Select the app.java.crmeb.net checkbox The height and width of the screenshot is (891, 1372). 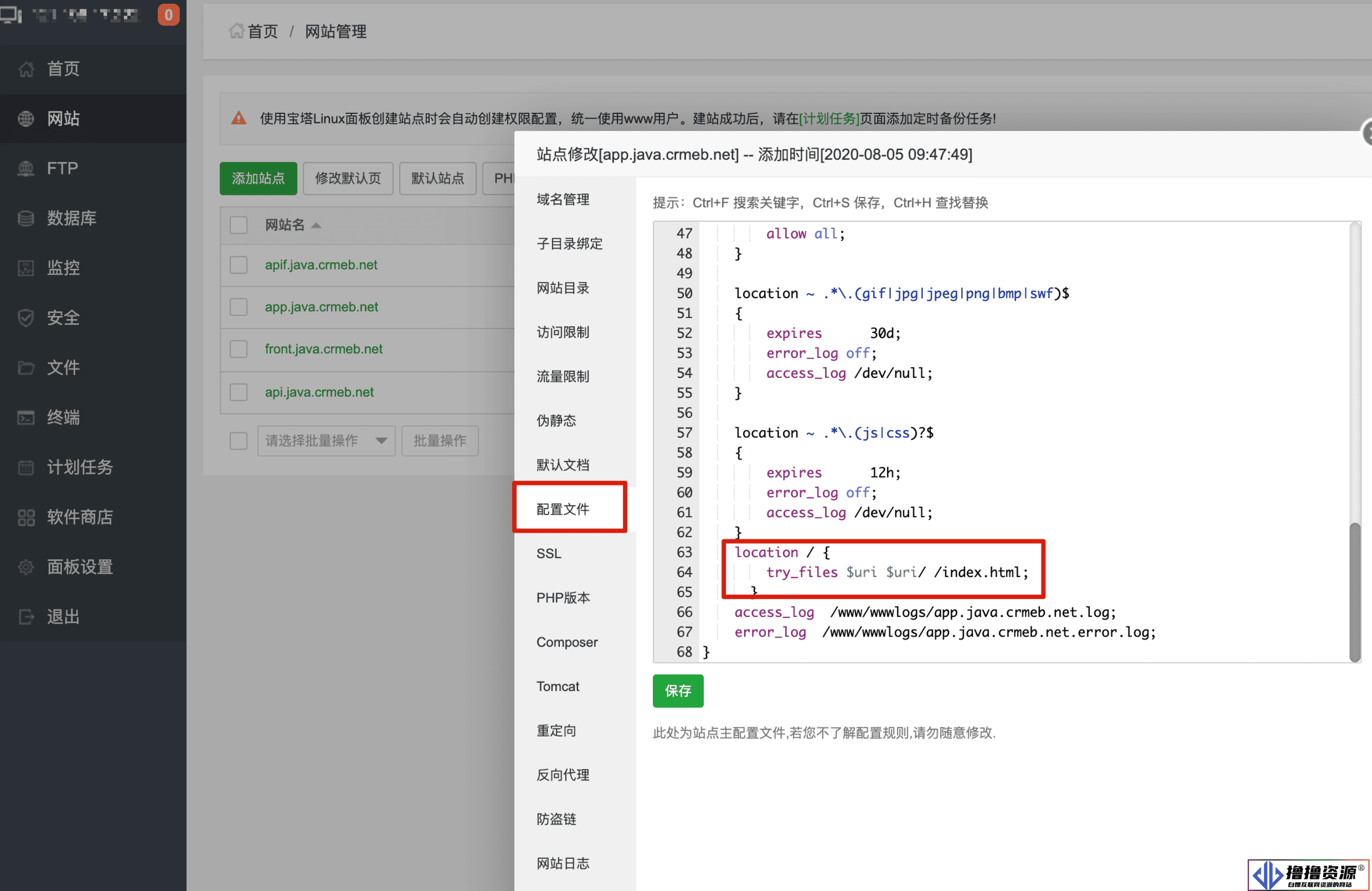click(x=237, y=307)
